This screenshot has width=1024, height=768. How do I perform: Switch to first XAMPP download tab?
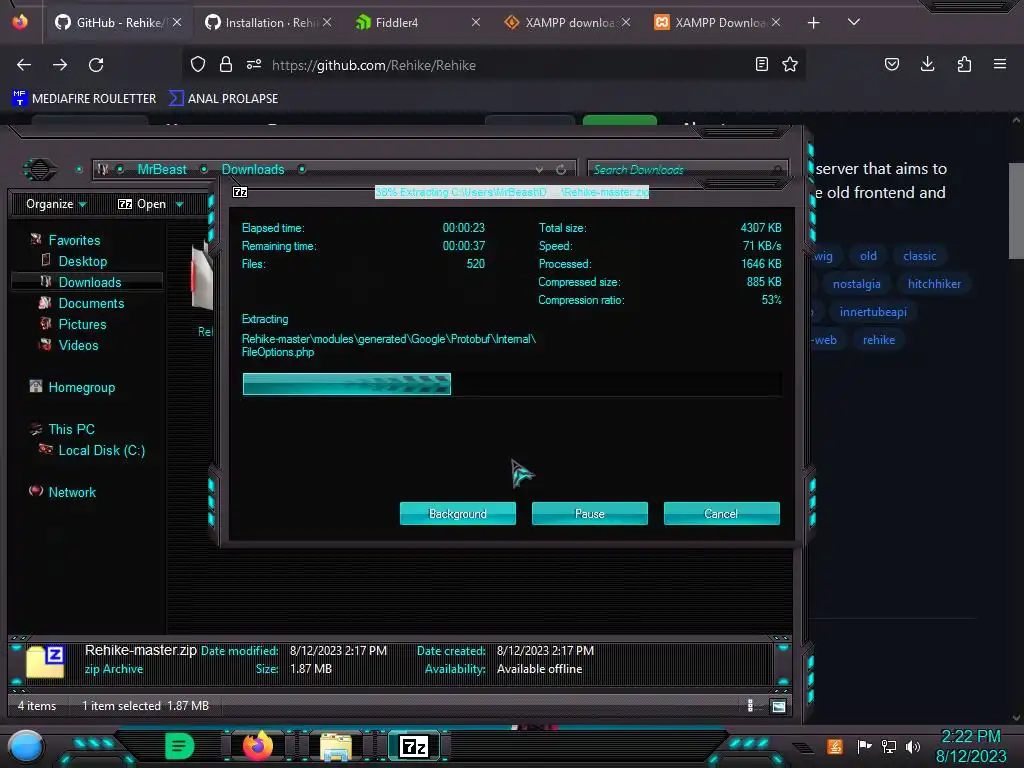click(568, 23)
